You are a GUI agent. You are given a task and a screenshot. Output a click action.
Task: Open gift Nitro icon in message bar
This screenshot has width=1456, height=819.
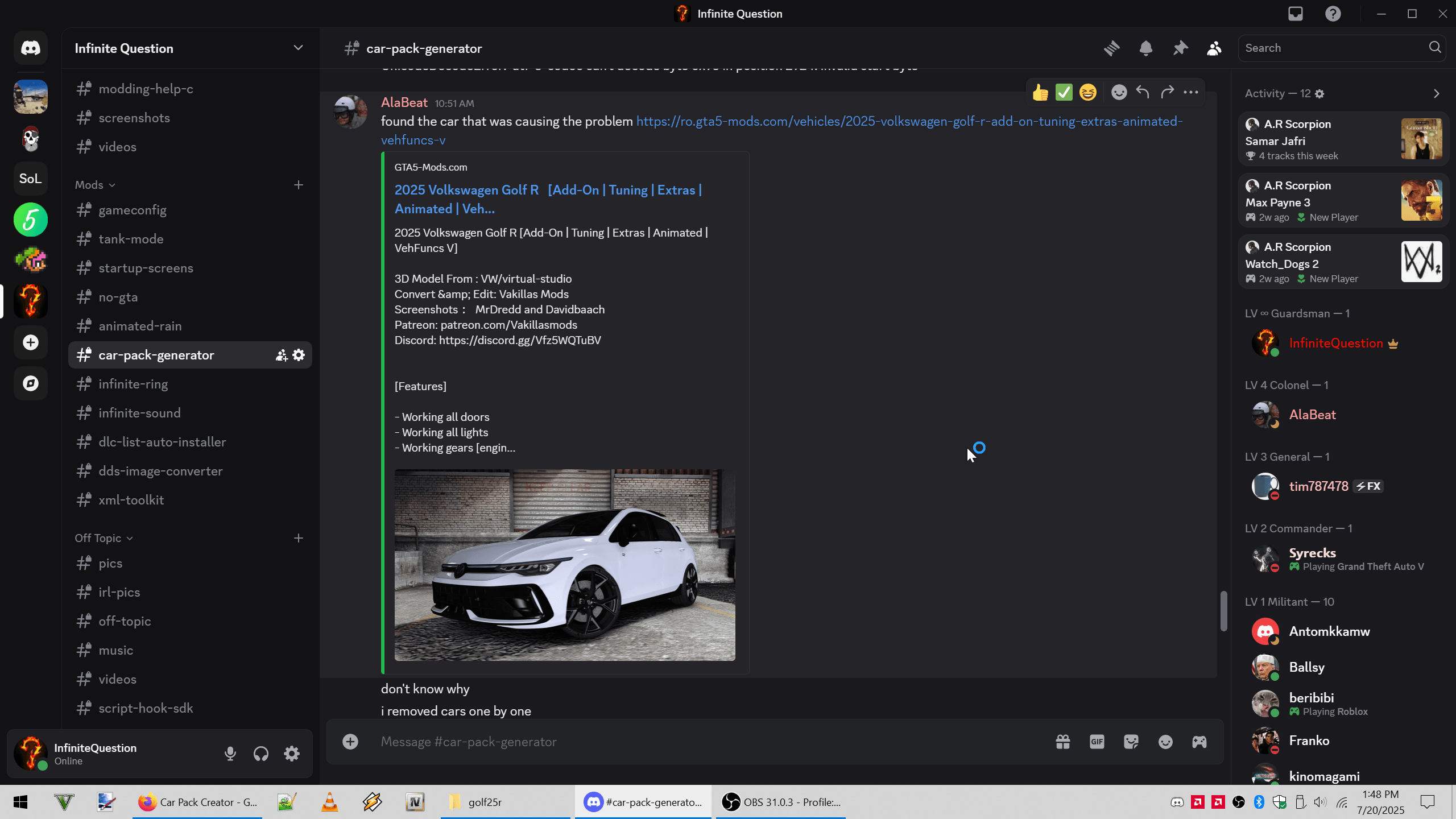click(1063, 742)
